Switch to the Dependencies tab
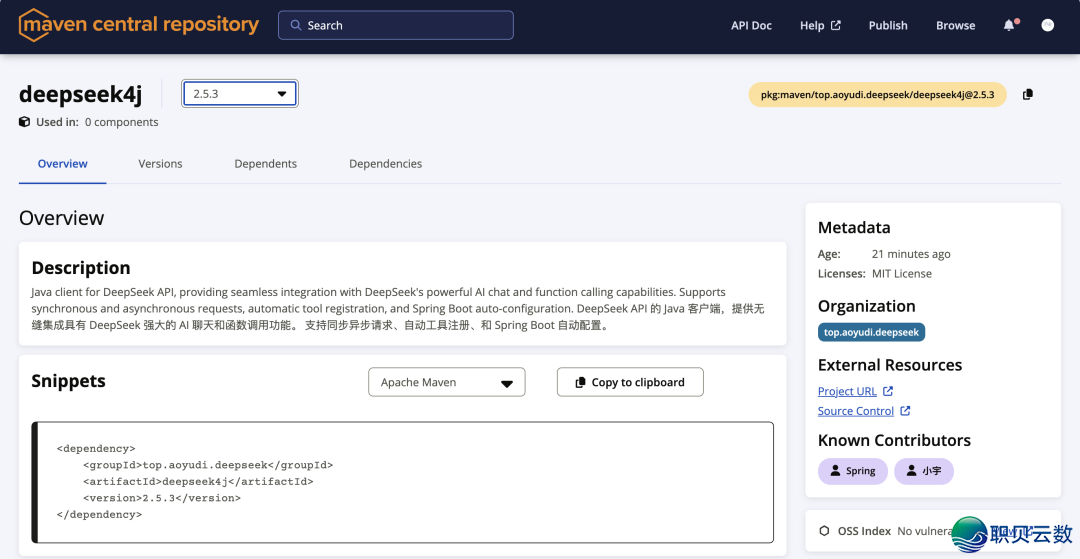The height and width of the screenshot is (559, 1080). coord(386,164)
